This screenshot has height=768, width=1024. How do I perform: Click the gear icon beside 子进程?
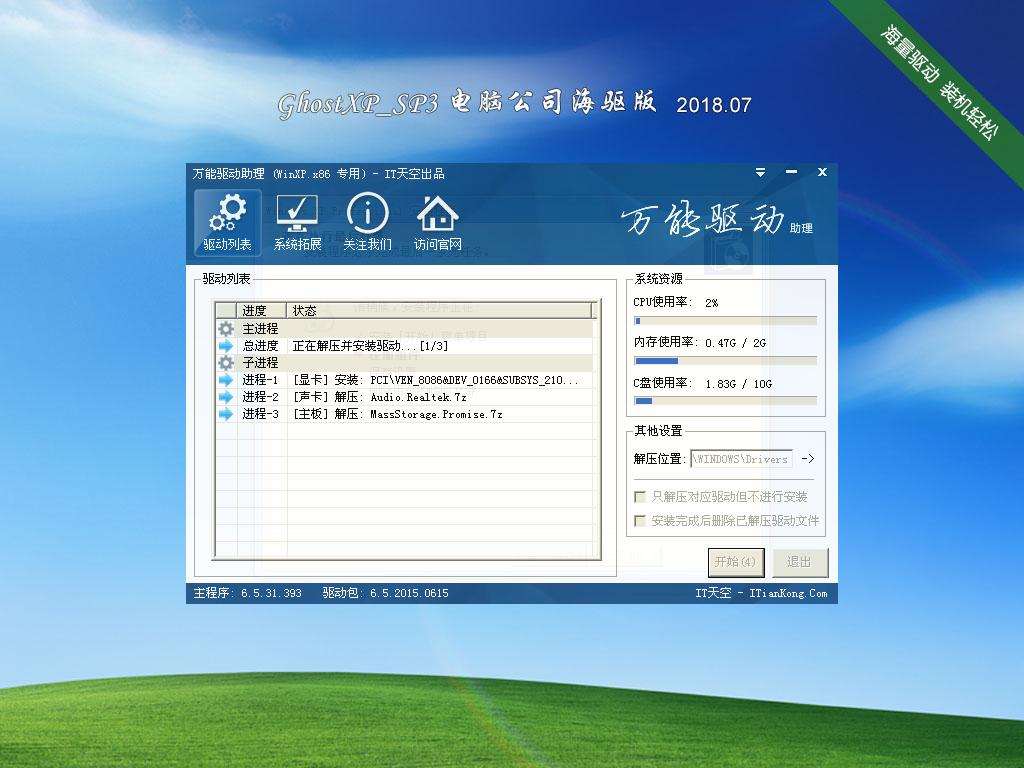(227, 362)
